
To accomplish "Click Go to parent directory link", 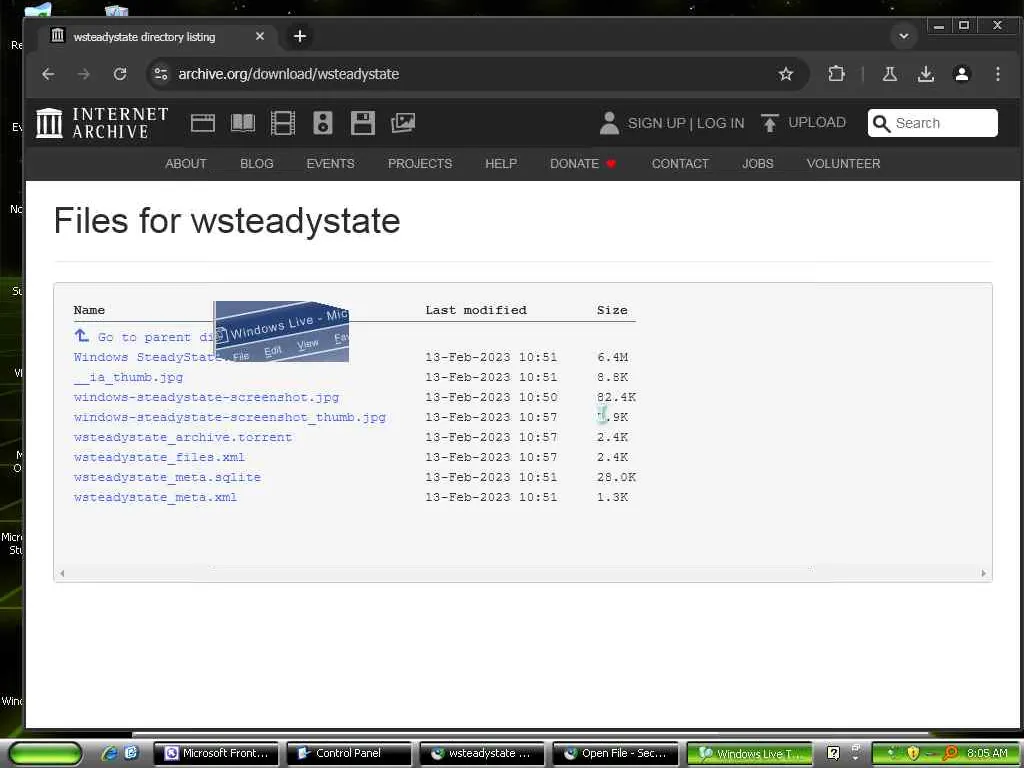I will coord(144,337).
